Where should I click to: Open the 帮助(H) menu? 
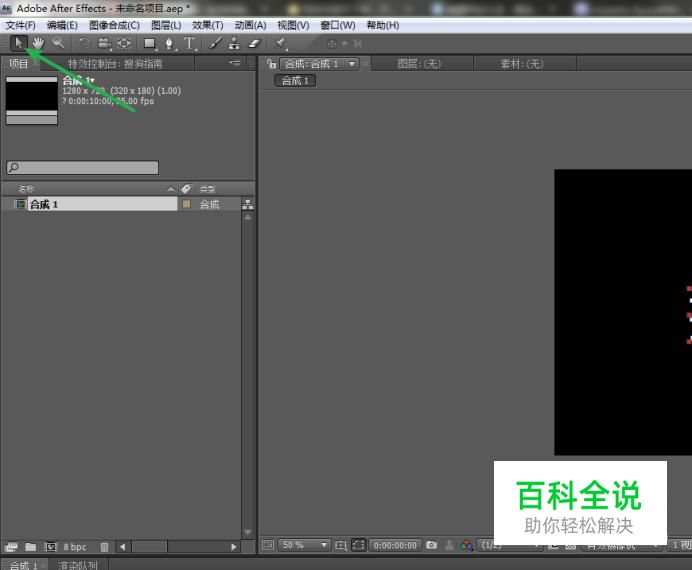pyautogui.click(x=383, y=26)
